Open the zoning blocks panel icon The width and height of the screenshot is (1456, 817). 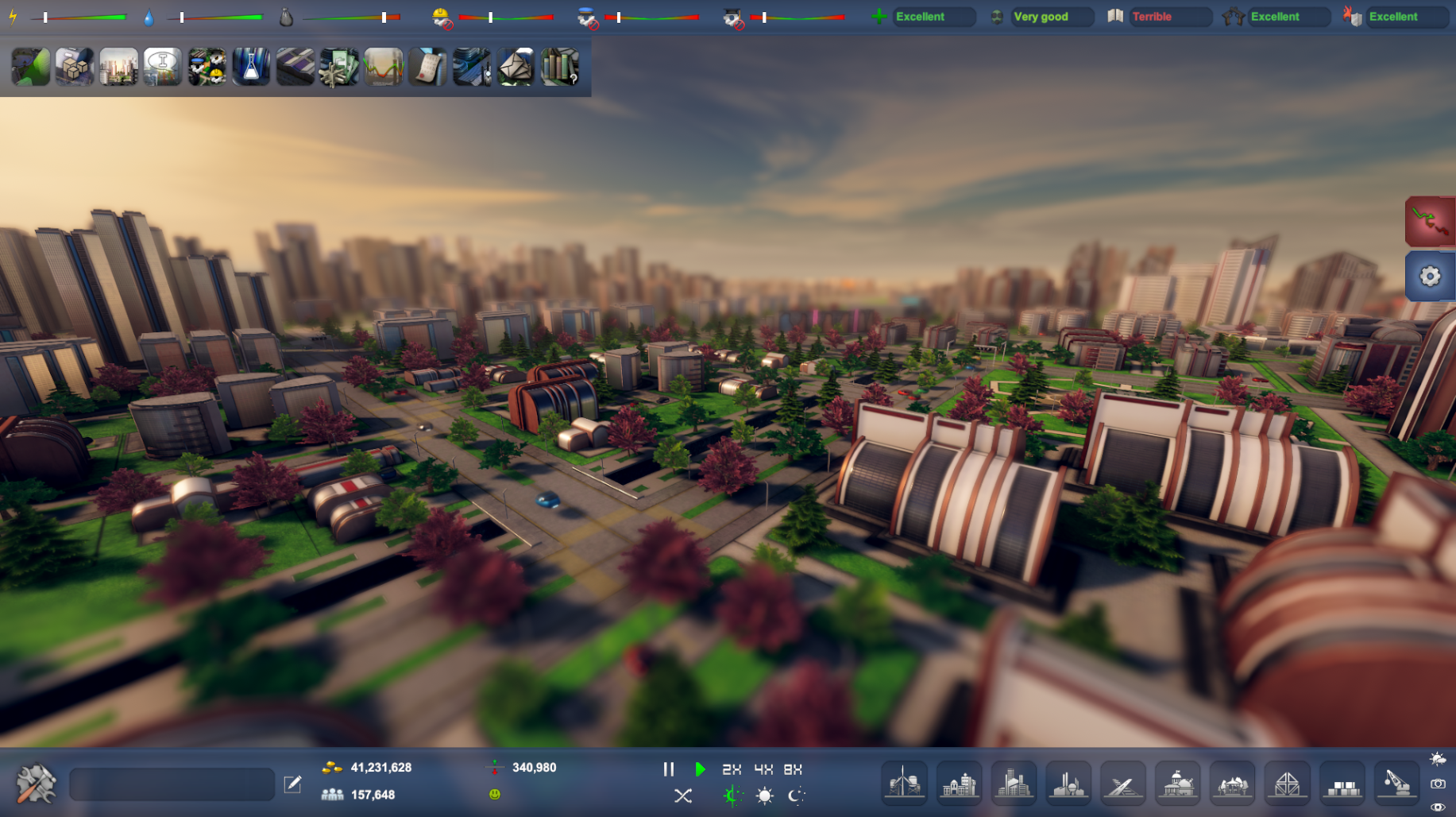(x=295, y=67)
